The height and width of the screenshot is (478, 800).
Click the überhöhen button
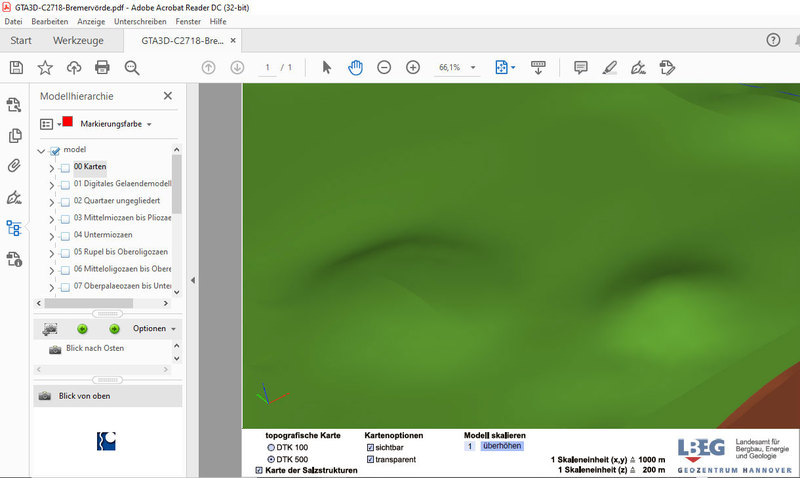(x=501, y=446)
